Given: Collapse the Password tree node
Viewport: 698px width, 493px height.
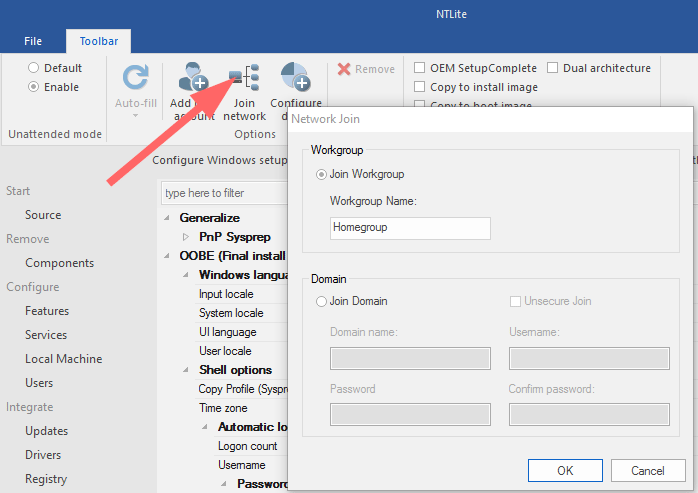Looking at the screenshot, I should 224,484.
